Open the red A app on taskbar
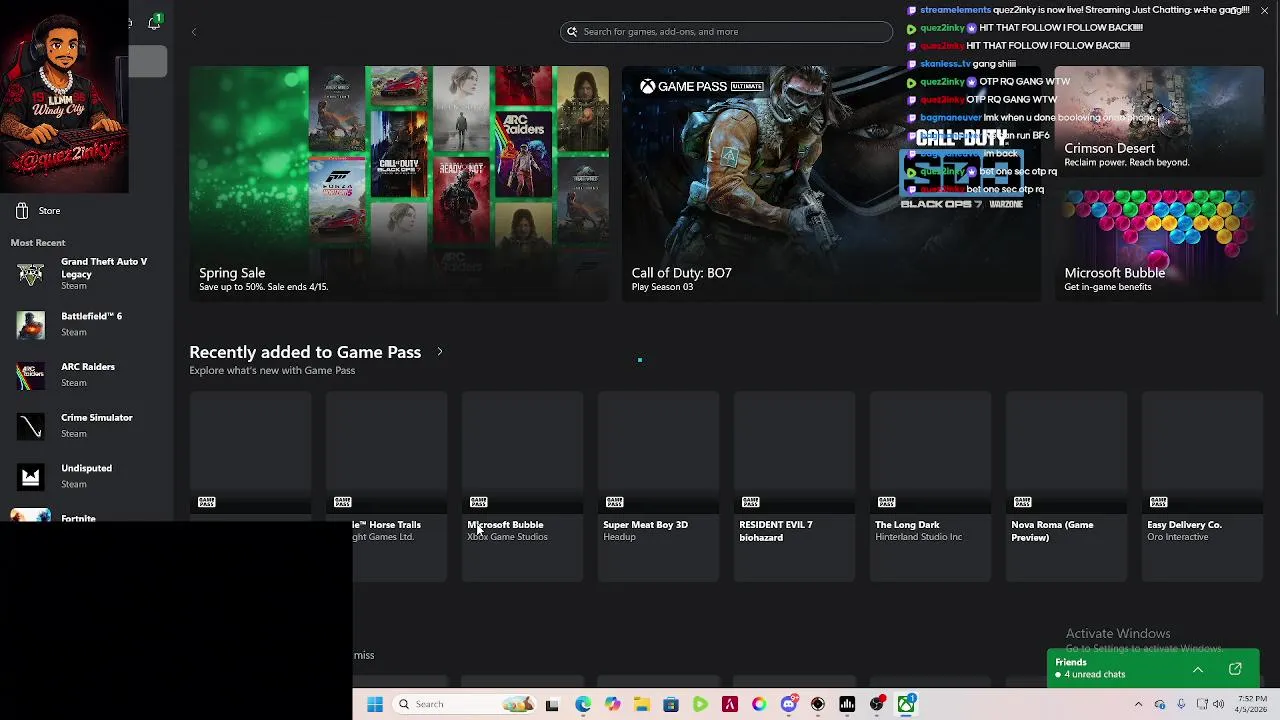This screenshot has height=720, width=1280. [x=730, y=704]
